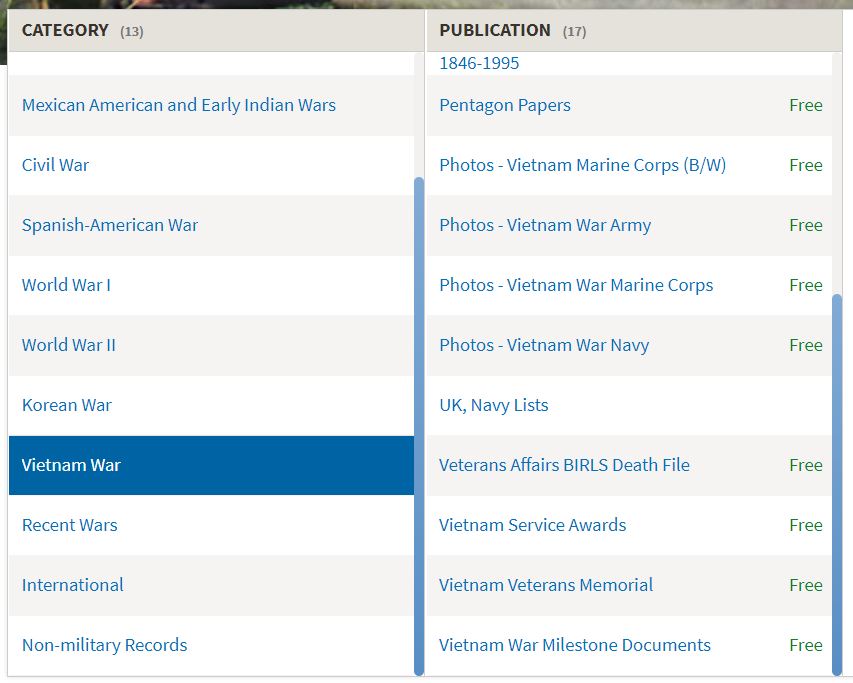
Task: Select World War I category
Action: click(x=66, y=285)
